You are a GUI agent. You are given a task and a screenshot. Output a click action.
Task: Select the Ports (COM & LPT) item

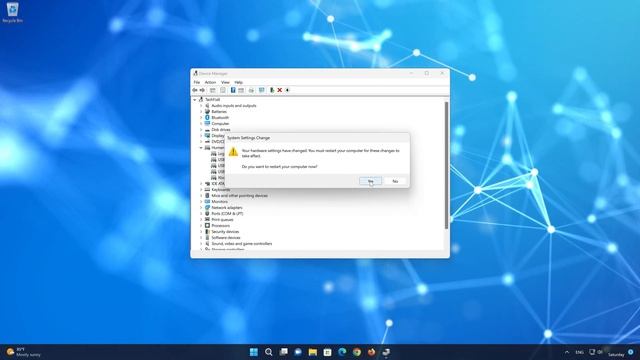pyautogui.click(x=227, y=213)
